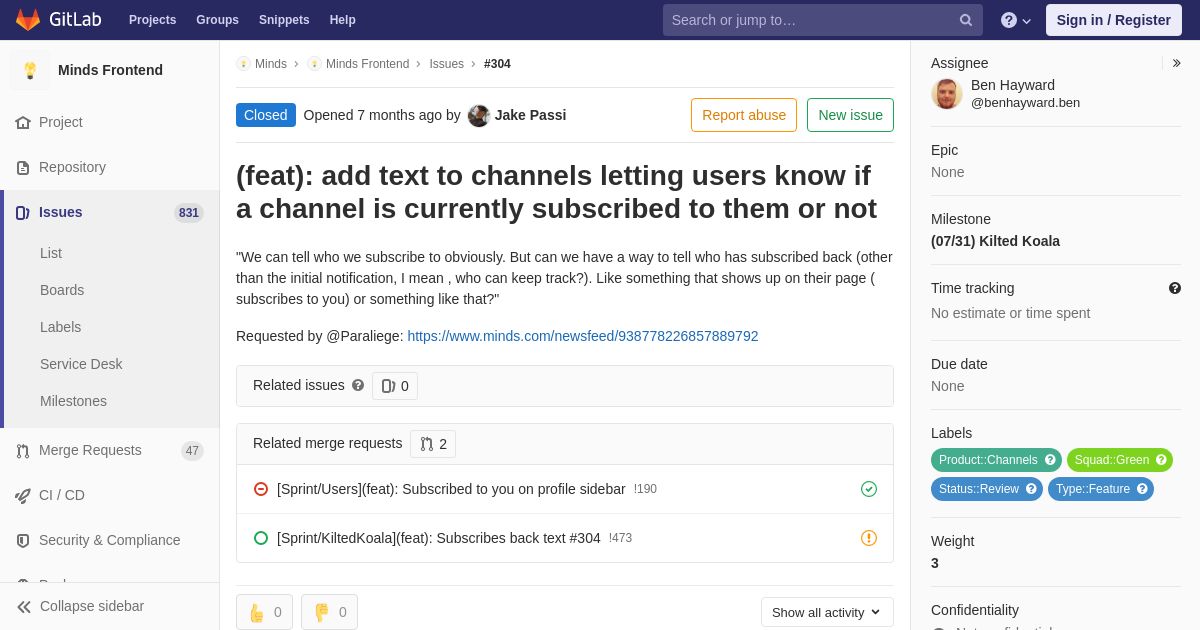Click the search magnifier icon
Screen dimensions: 1200x630
[966, 20]
